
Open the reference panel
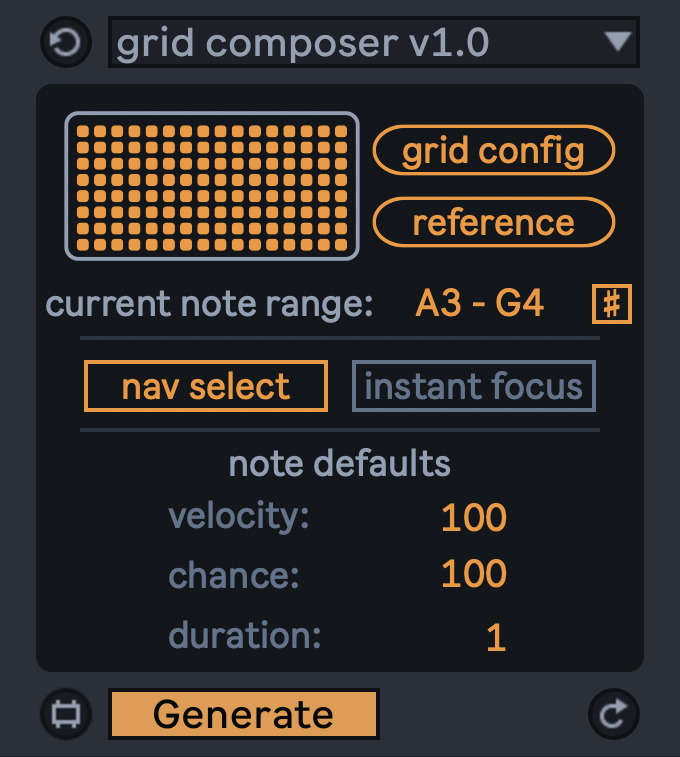tap(493, 222)
